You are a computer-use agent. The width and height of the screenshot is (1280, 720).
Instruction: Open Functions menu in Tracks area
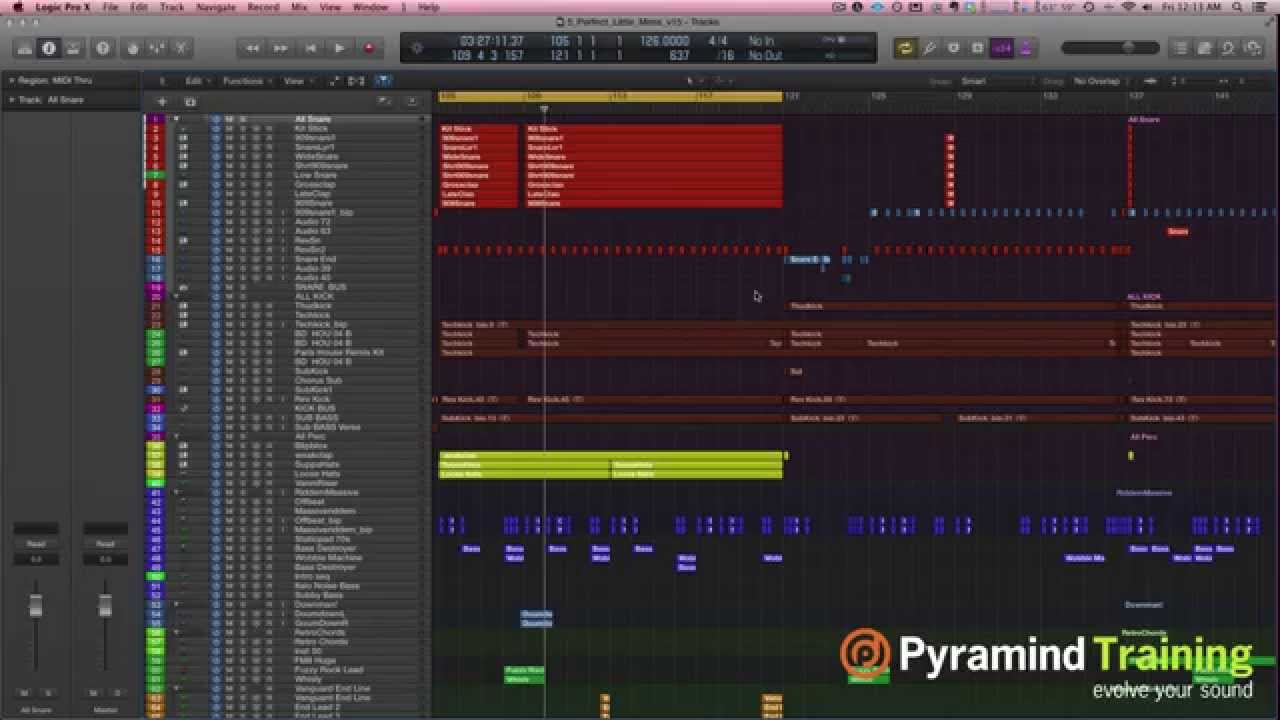click(x=245, y=81)
